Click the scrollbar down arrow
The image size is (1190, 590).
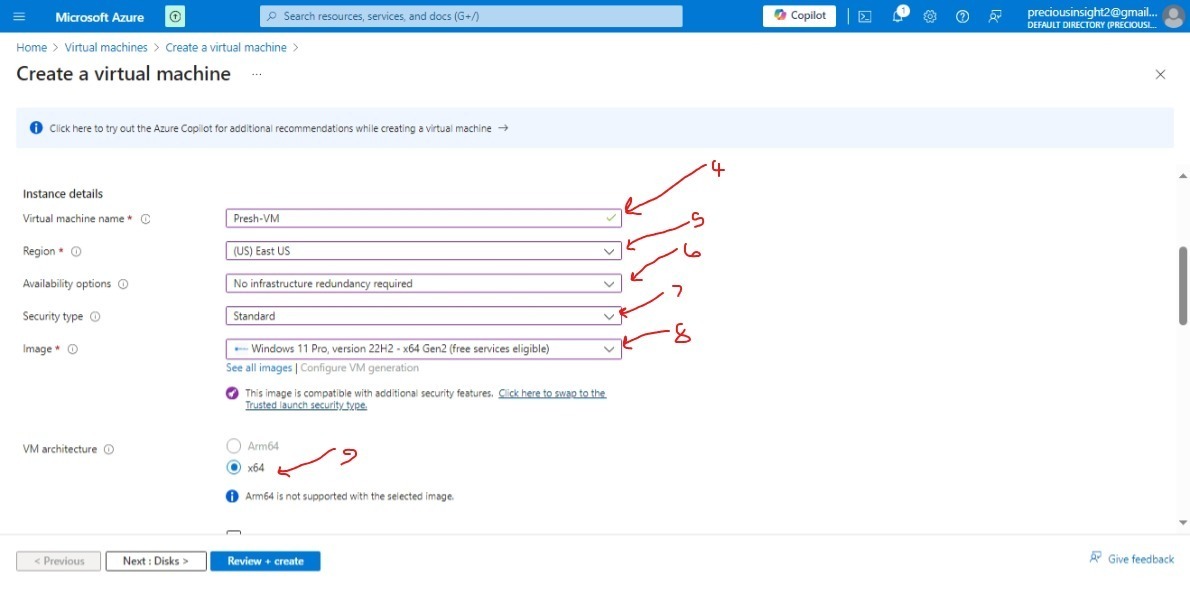click(1182, 522)
